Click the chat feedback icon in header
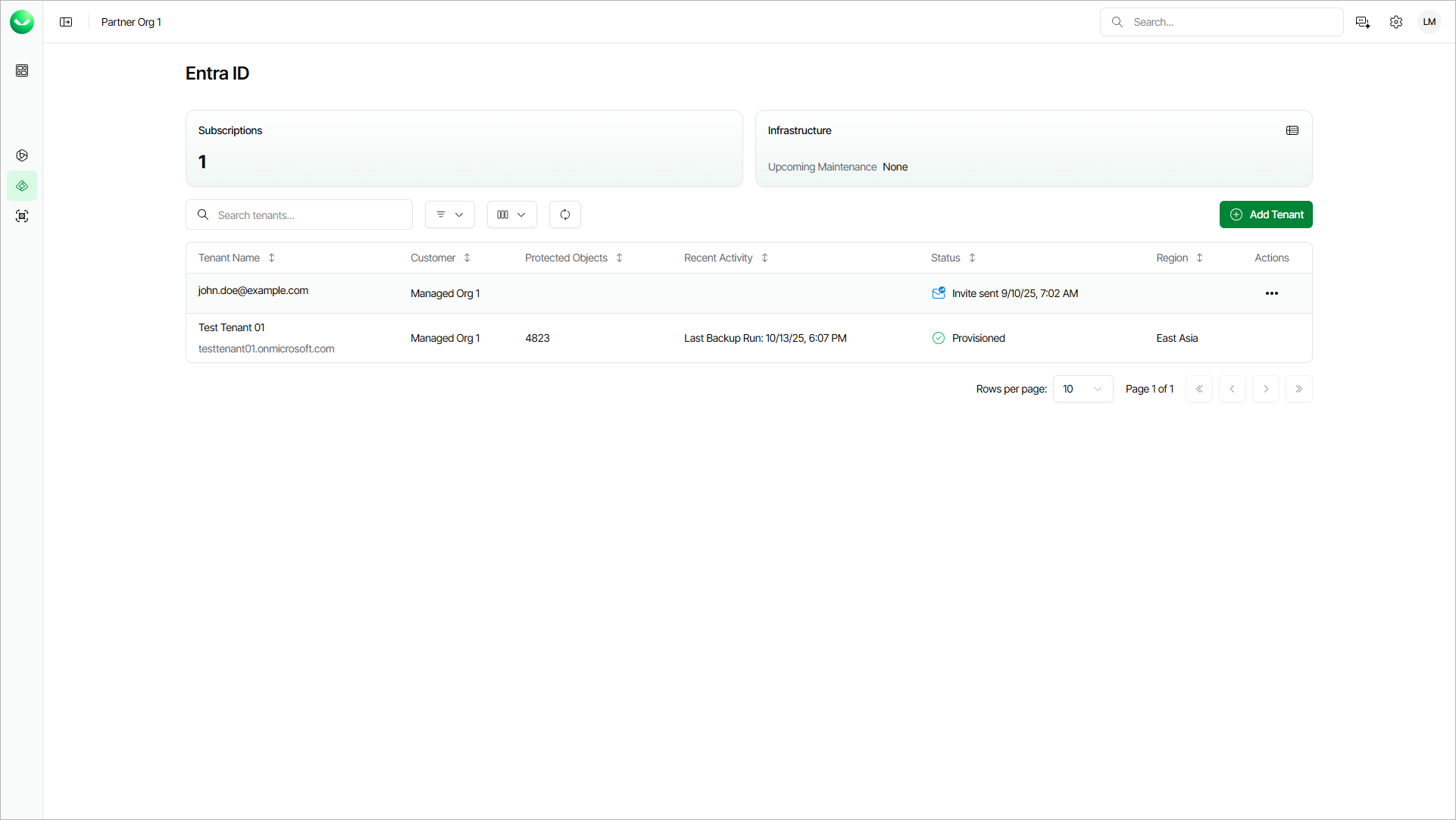Image resolution: width=1456 pixels, height=820 pixels. [x=1363, y=22]
